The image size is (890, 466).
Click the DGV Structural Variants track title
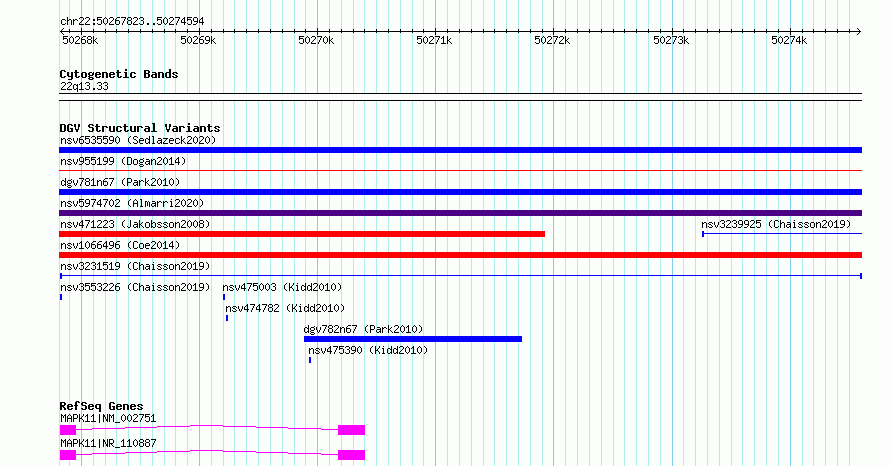140,128
